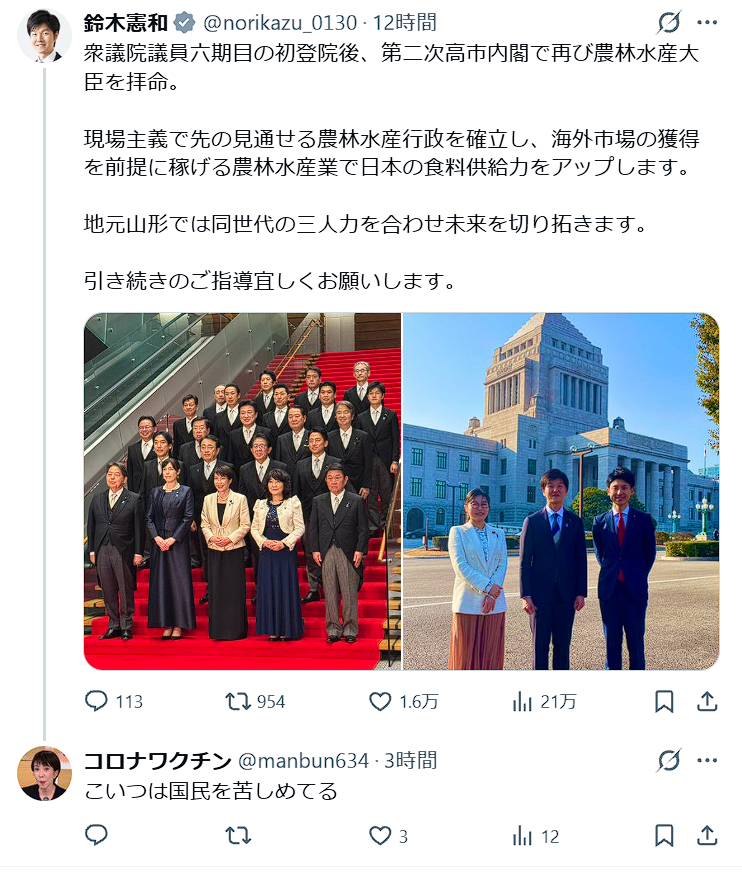Like the reply with 3 likes
Image resolution: width=742 pixels, height=874 pixels.
[x=389, y=836]
